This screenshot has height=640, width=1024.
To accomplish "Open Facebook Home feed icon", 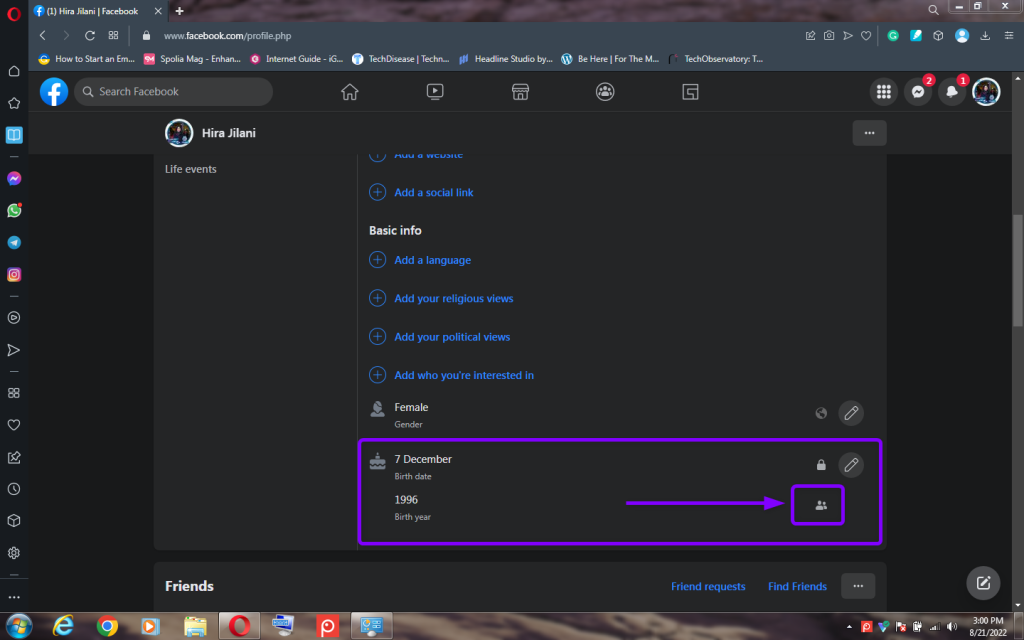I will point(349,92).
